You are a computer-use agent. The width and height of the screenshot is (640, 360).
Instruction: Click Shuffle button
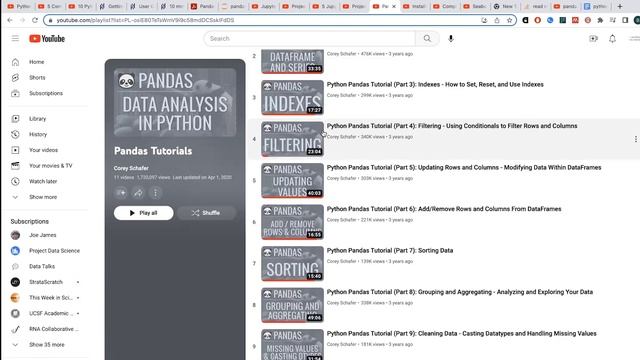(207, 213)
